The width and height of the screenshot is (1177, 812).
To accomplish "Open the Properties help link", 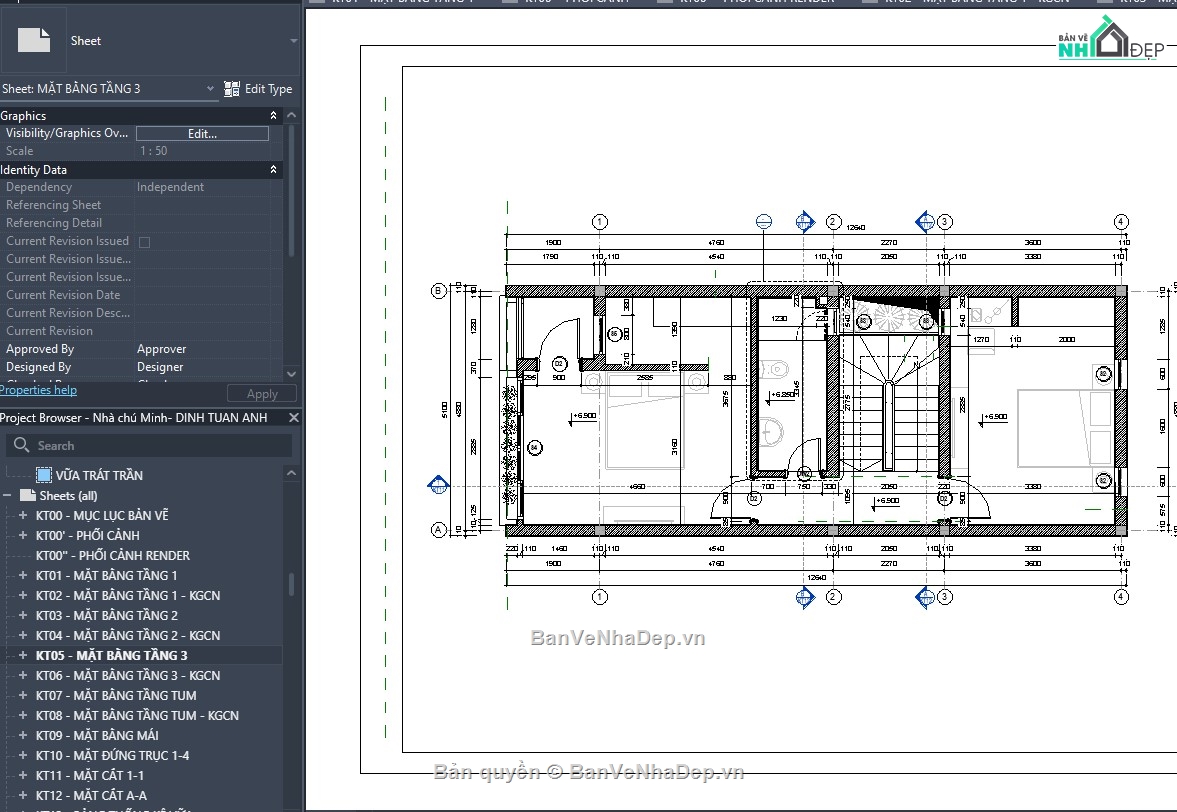I will point(38,389).
